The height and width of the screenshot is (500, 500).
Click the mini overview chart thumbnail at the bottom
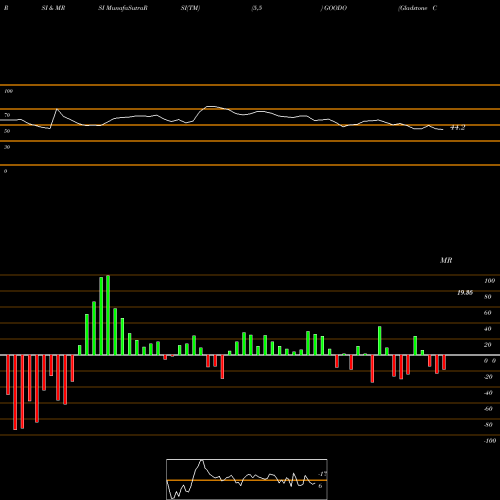tap(247, 479)
